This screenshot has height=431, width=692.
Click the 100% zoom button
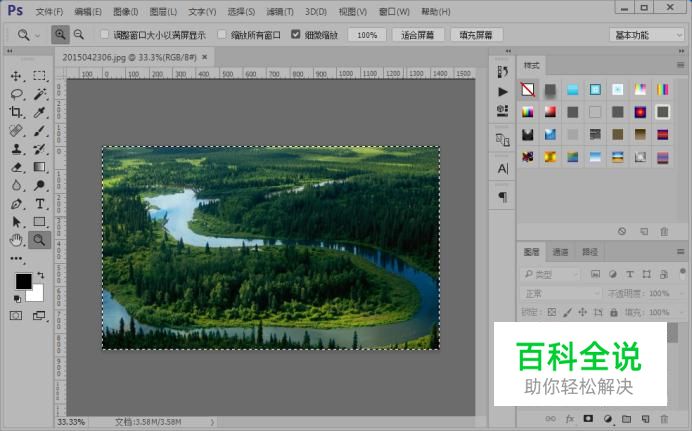point(367,35)
